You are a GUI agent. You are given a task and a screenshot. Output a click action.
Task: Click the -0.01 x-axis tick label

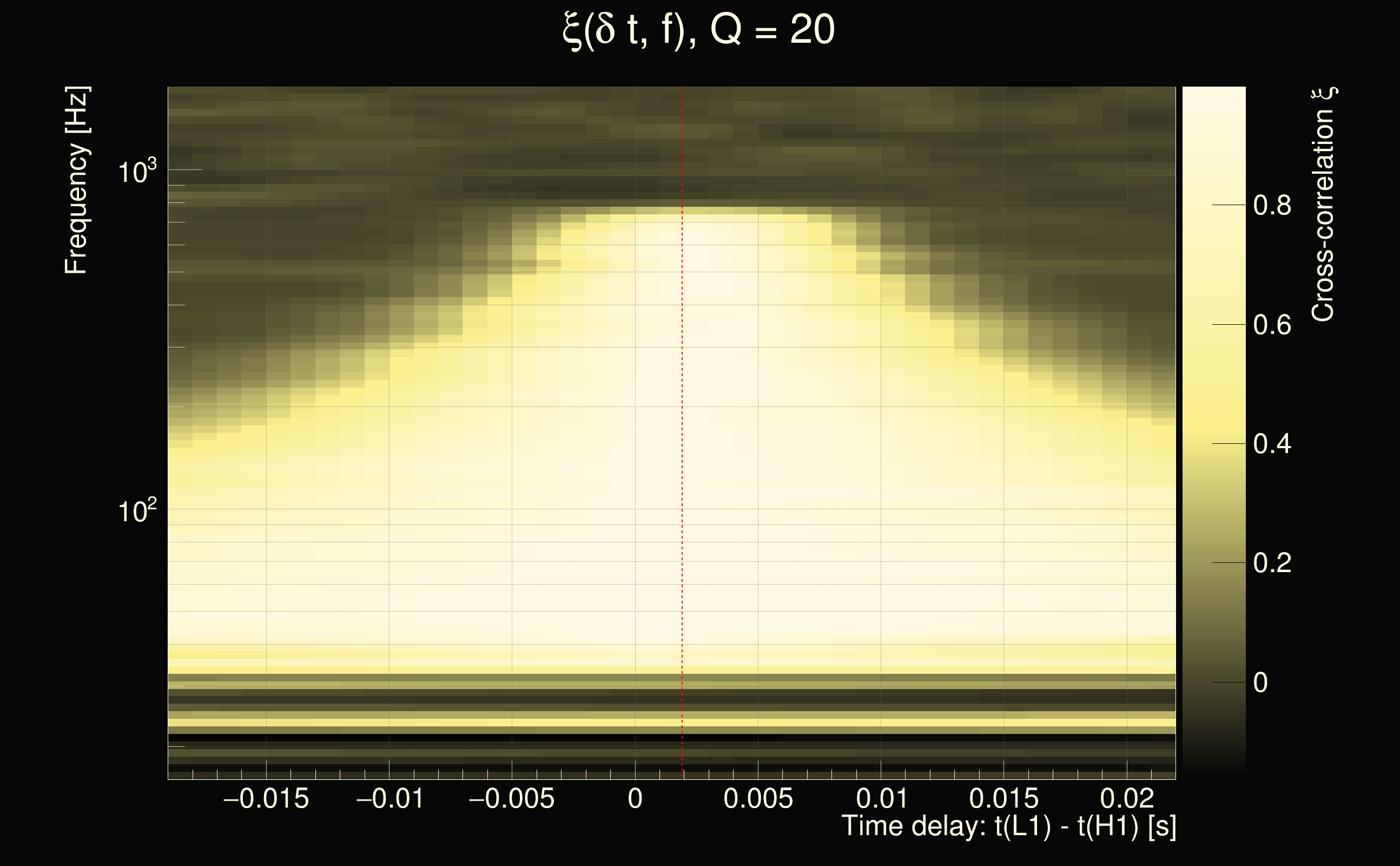point(390,798)
